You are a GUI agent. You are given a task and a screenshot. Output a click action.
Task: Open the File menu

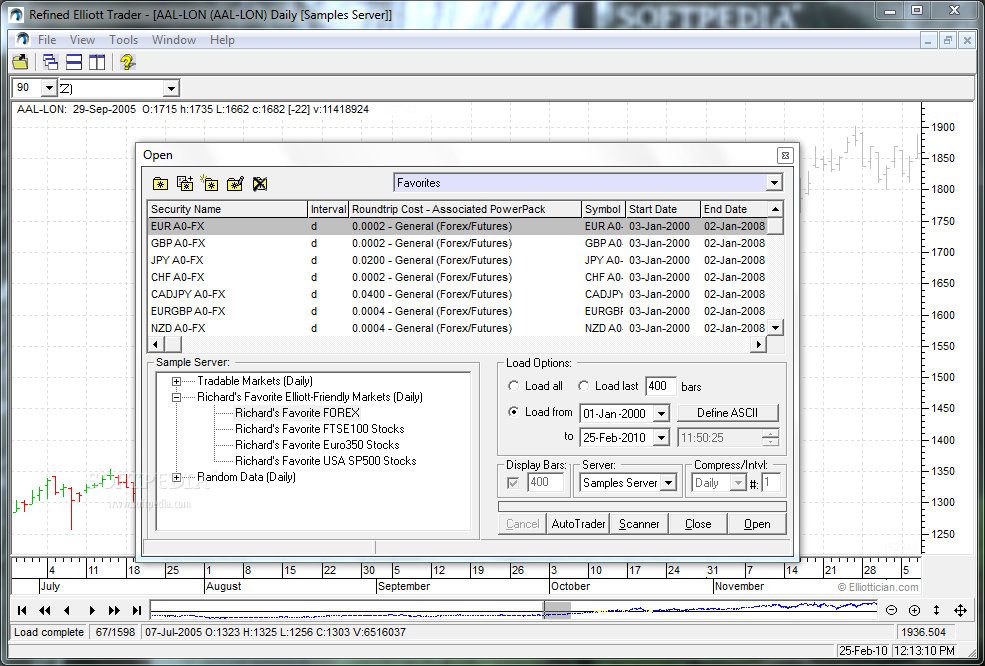pyautogui.click(x=47, y=40)
